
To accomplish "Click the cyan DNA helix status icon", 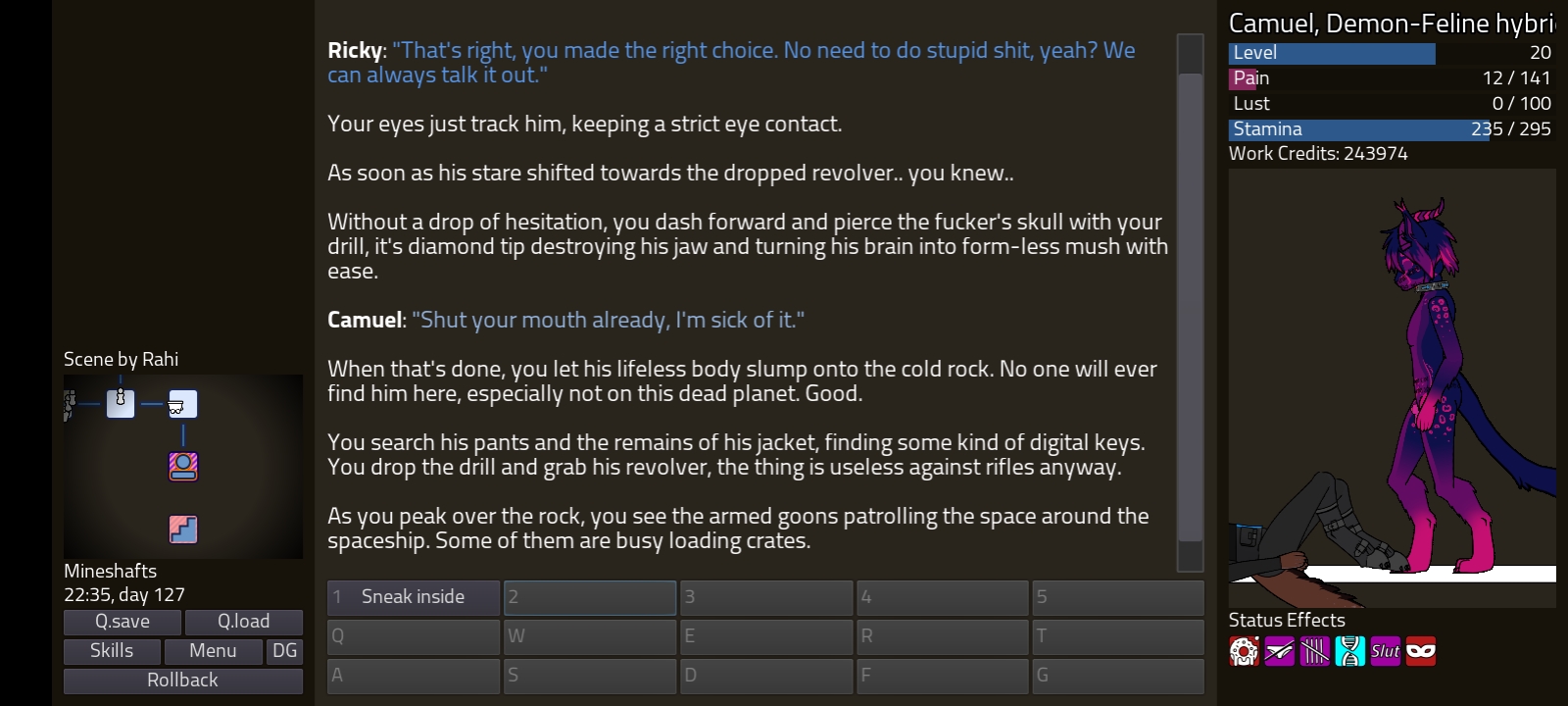I will pos(1350,651).
